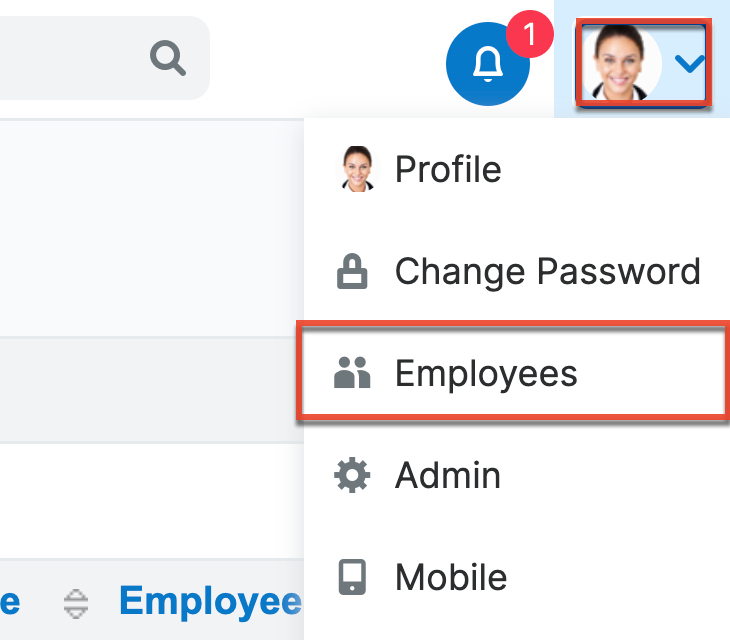
Task: Open the notifications bell
Action: (488, 65)
